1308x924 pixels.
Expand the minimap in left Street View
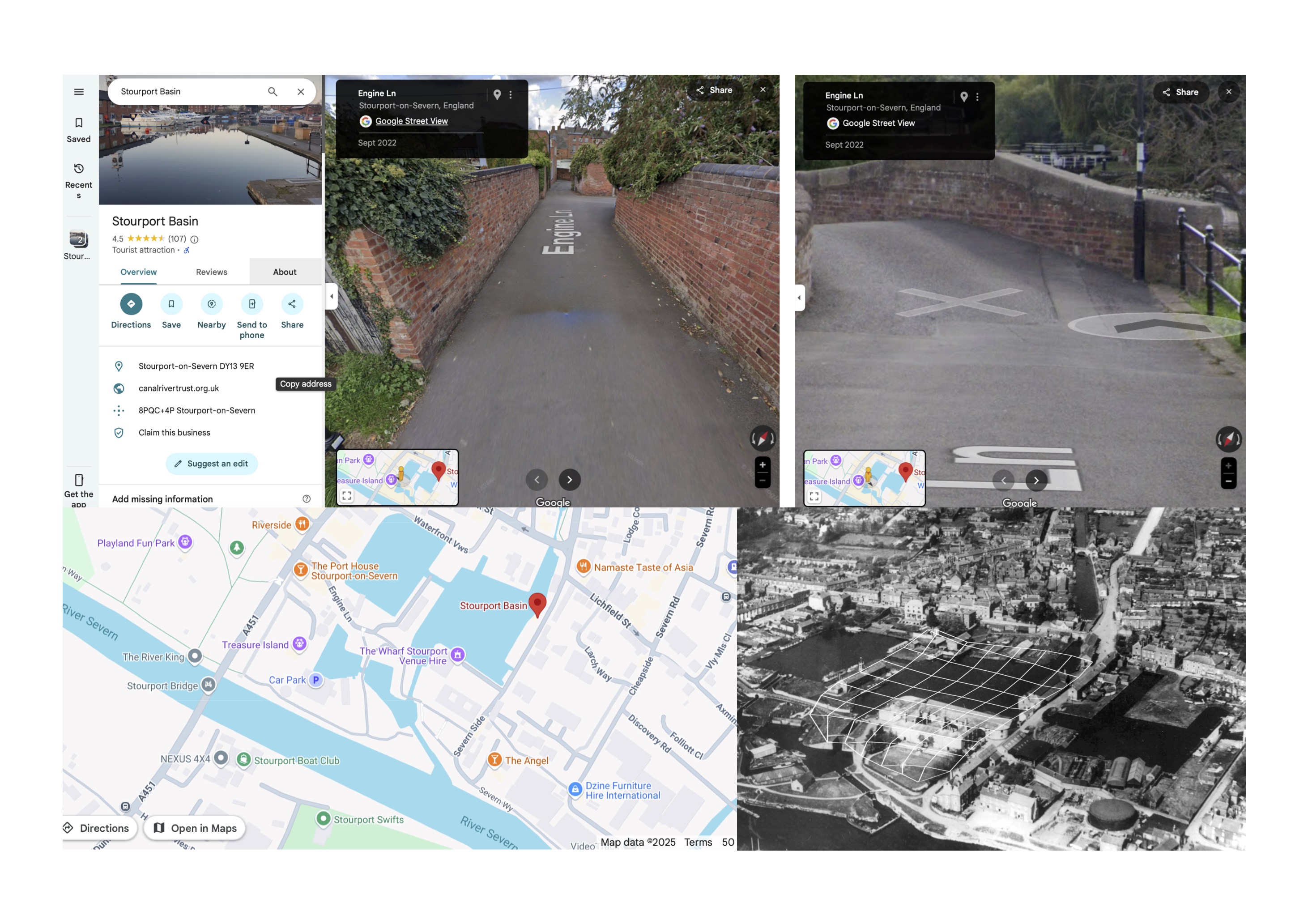[347, 496]
